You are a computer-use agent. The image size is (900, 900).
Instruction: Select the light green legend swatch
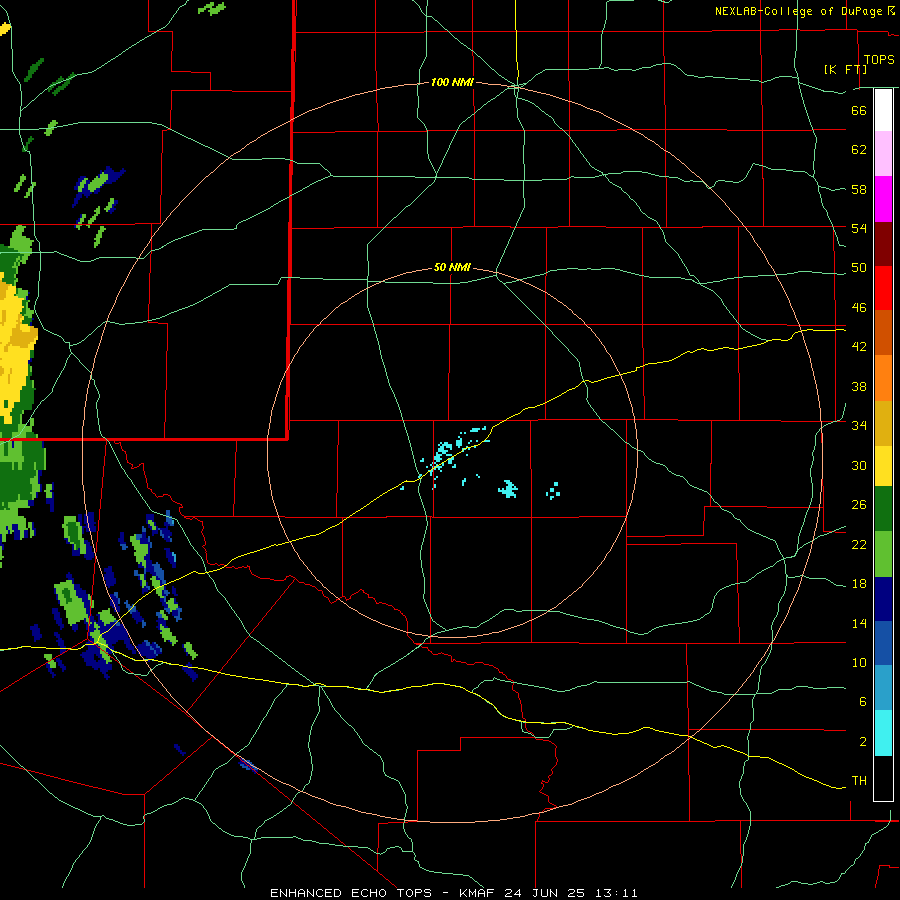click(x=883, y=554)
